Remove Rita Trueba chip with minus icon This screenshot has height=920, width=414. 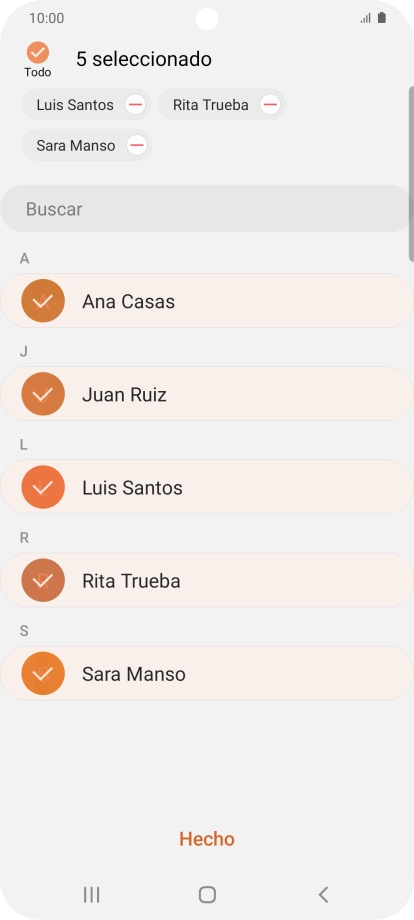point(270,105)
